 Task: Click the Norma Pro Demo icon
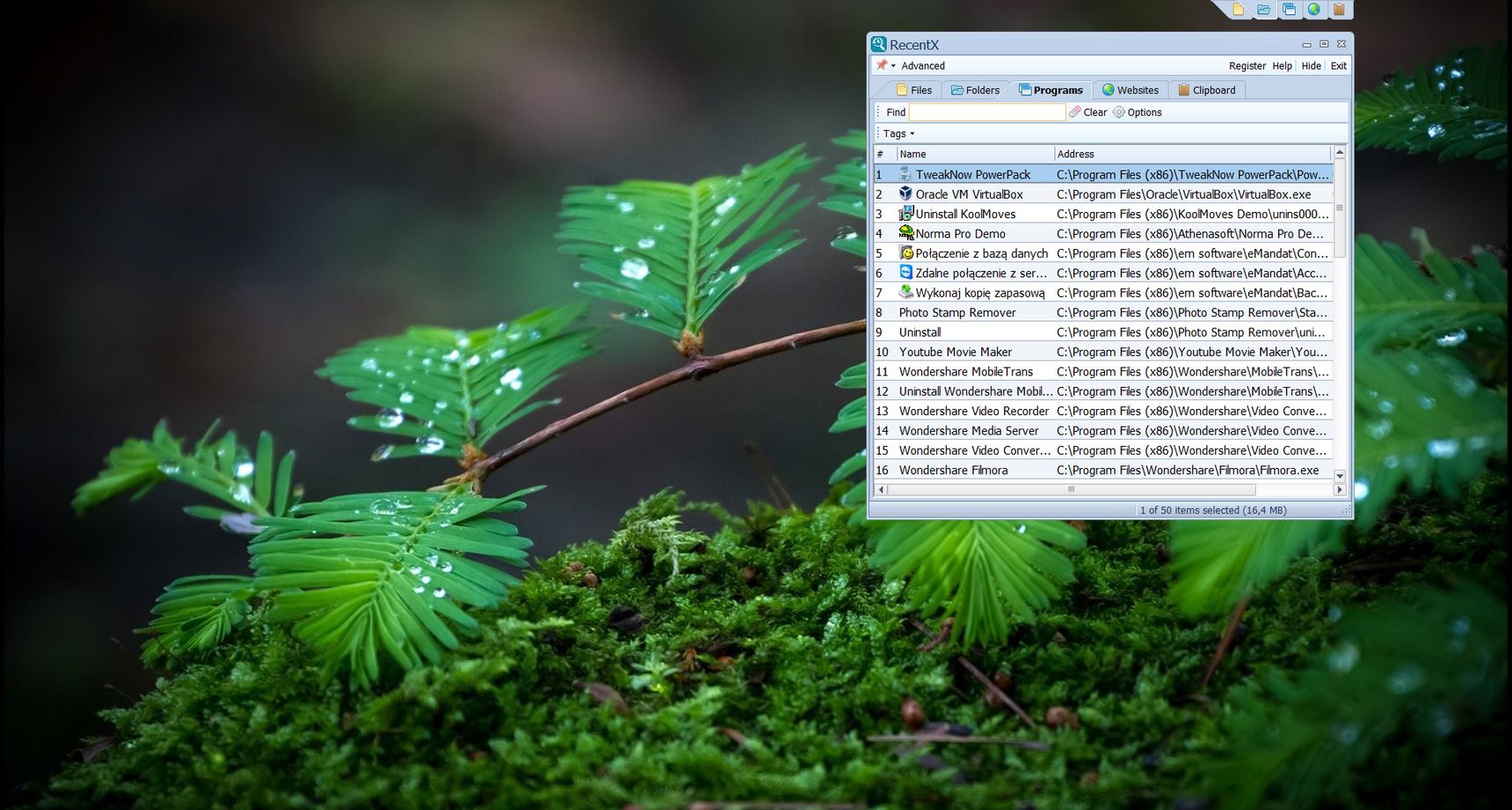[905, 233]
